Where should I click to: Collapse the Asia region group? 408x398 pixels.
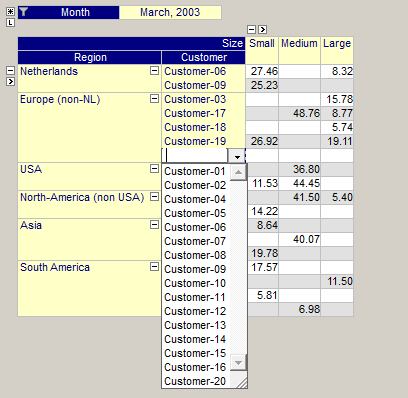[154, 224]
